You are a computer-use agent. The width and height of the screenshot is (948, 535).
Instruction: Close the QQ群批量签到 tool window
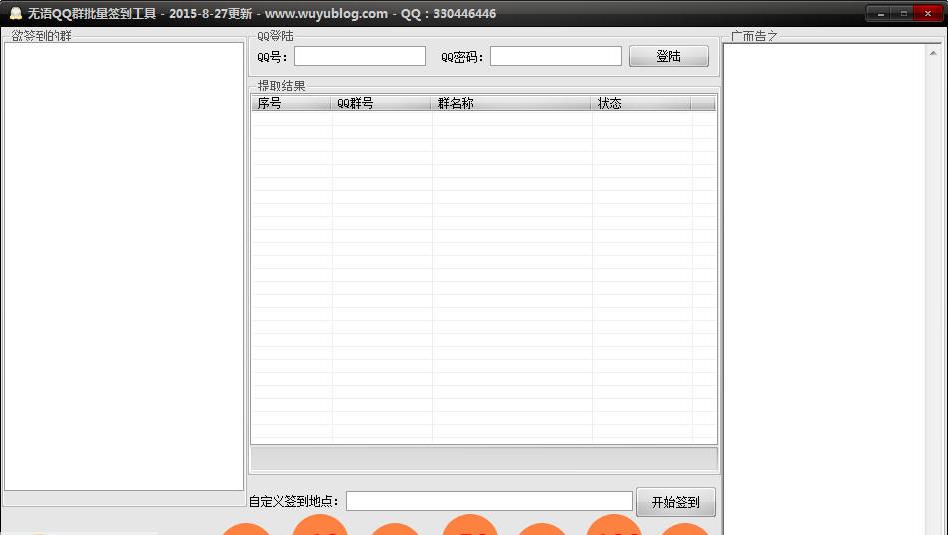click(930, 13)
